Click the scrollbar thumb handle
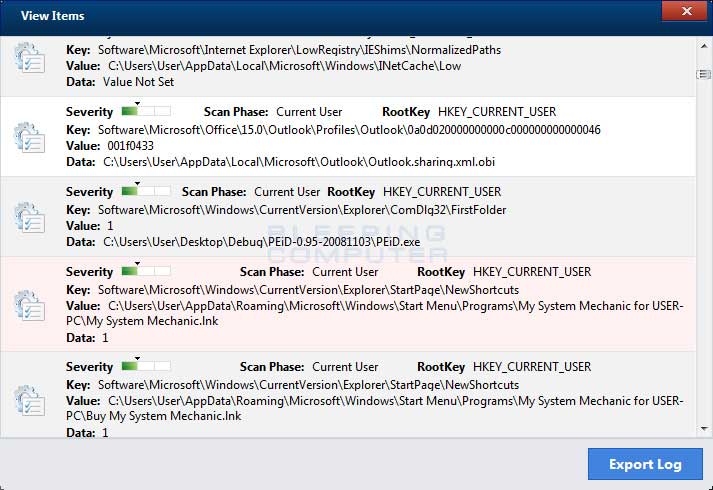Image resolution: width=713 pixels, height=490 pixels. point(704,74)
